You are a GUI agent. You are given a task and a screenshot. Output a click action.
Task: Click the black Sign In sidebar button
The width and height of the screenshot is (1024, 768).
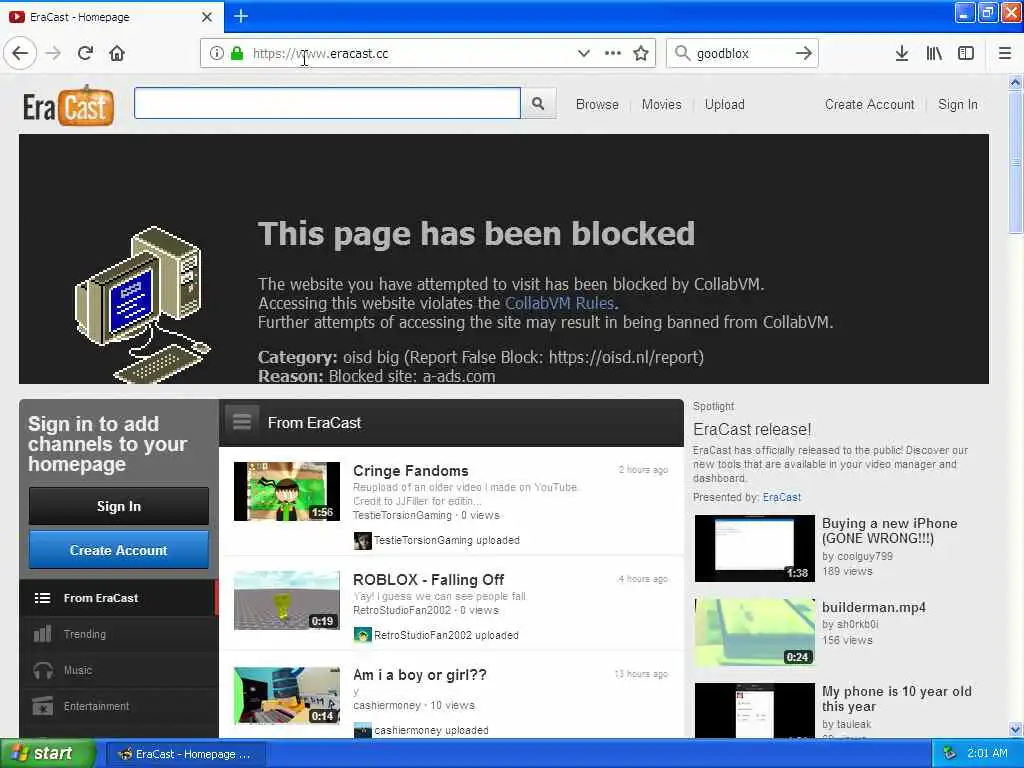click(119, 506)
